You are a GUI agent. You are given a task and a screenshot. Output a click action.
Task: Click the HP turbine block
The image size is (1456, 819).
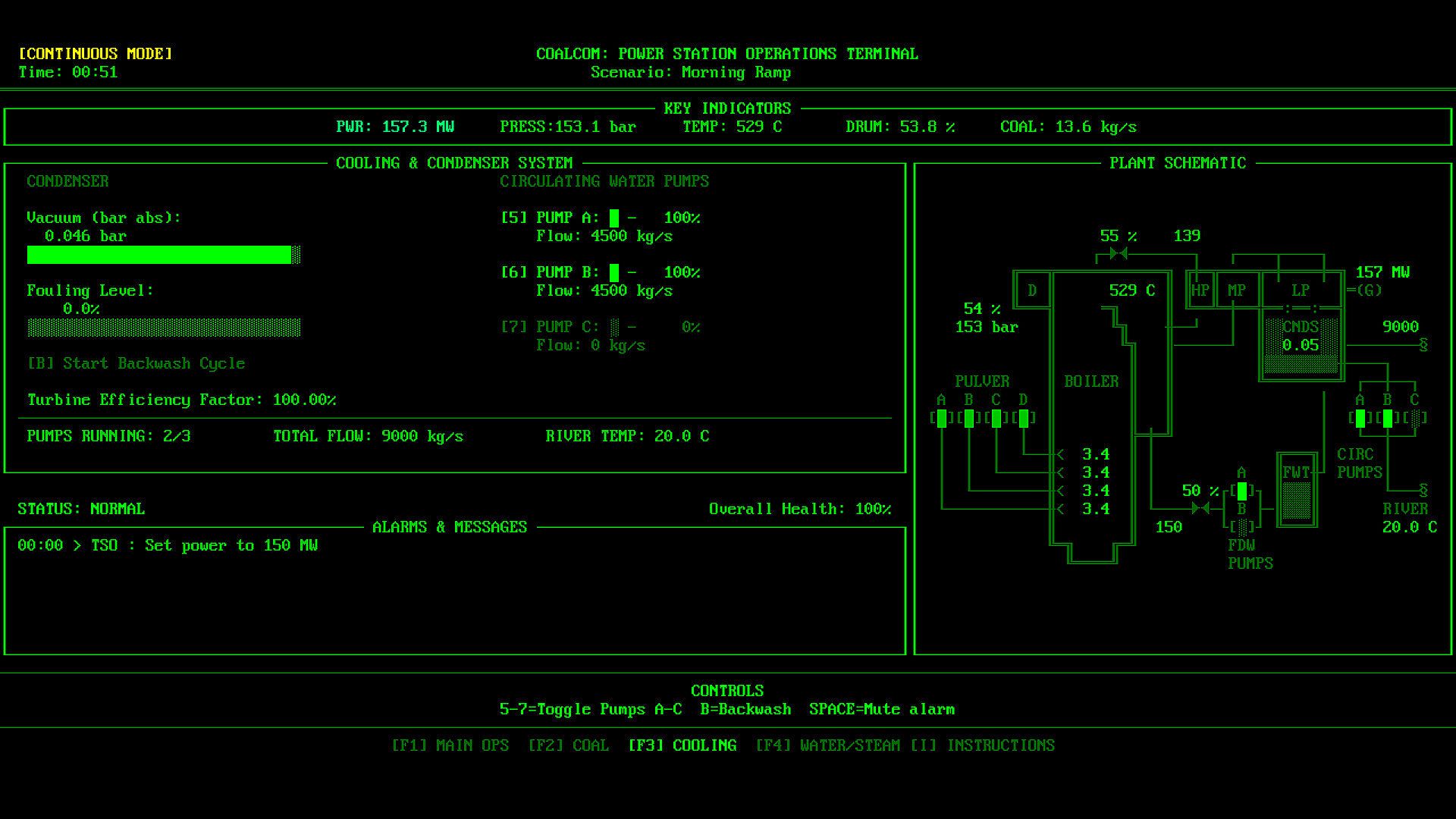click(x=1200, y=290)
